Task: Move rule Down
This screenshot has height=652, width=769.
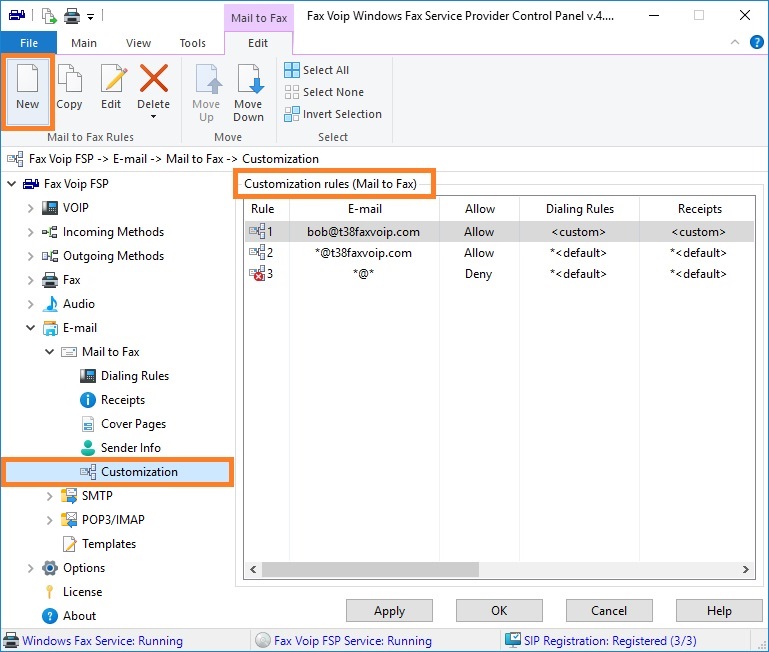Action: pyautogui.click(x=249, y=93)
